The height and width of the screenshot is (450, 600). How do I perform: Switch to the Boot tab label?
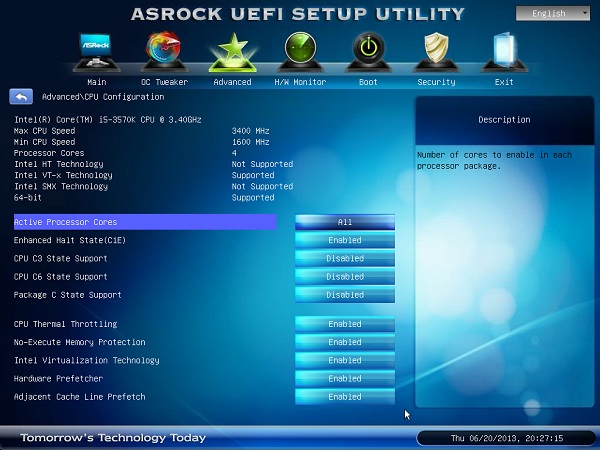click(x=368, y=82)
